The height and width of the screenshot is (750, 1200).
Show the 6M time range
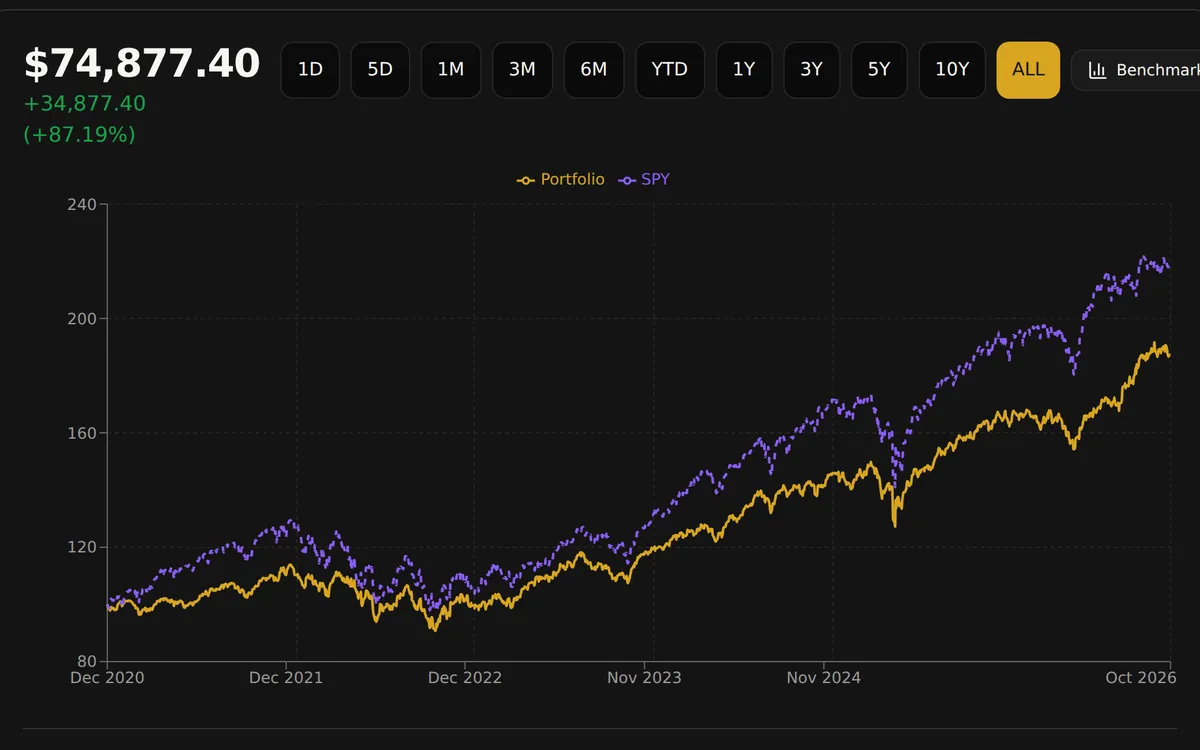click(594, 70)
